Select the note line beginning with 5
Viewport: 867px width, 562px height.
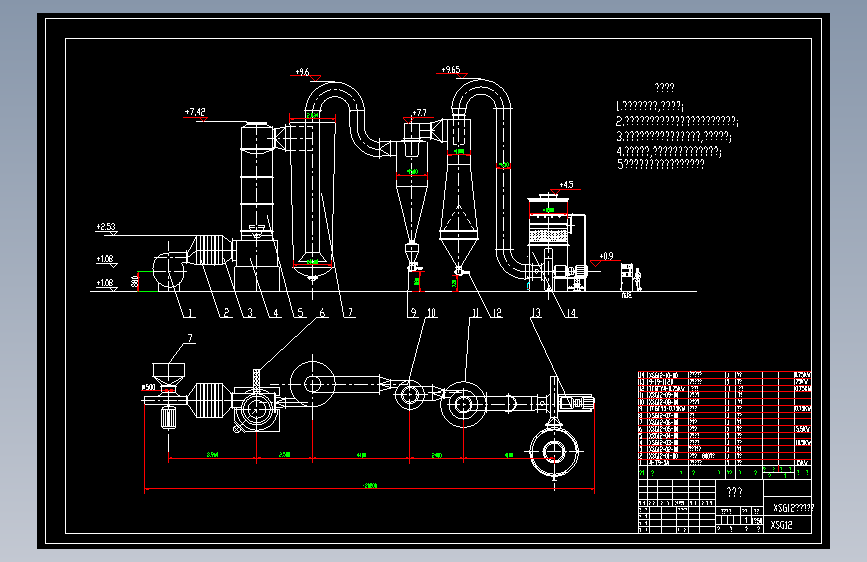tap(661, 164)
